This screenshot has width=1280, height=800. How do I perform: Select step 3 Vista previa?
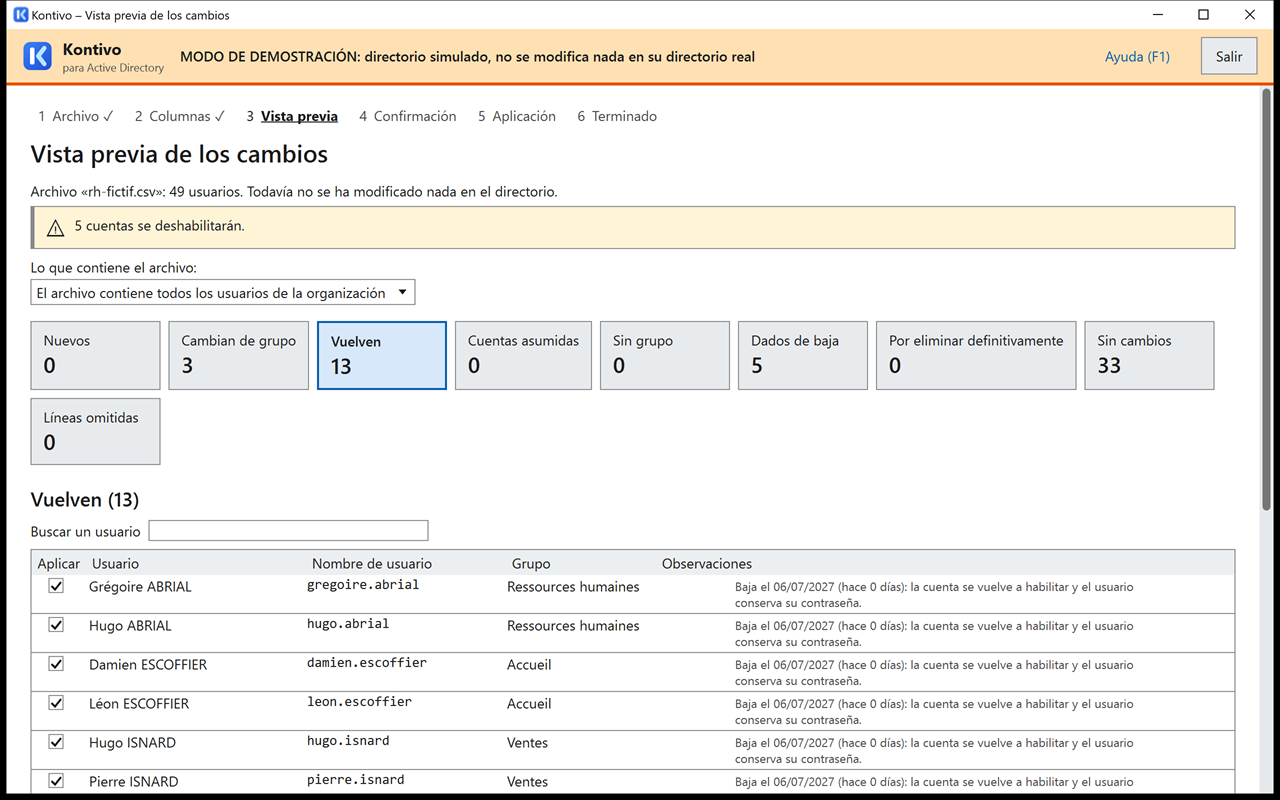pos(292,116)
